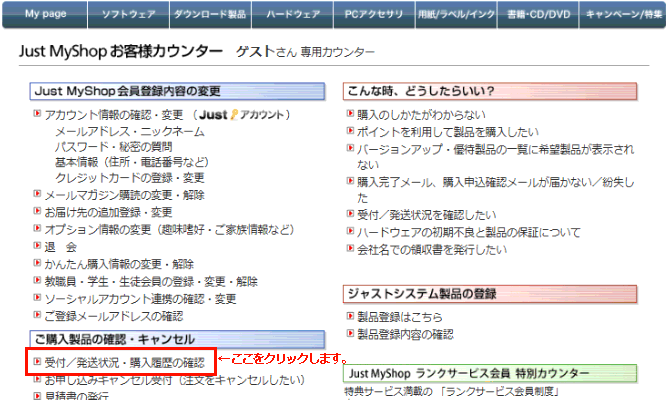The image size is (670, 402).
Task: Click 基本情報(住所・電話番号など) link
Action: (x=132, y=162)
